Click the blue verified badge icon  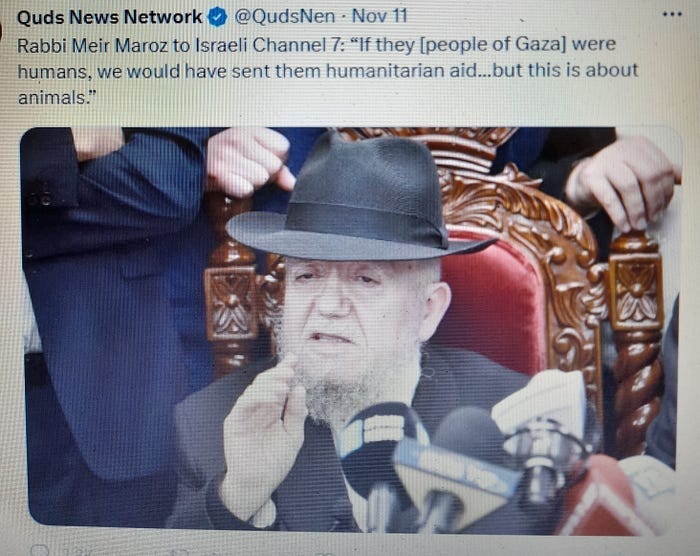tap(217, 17)
